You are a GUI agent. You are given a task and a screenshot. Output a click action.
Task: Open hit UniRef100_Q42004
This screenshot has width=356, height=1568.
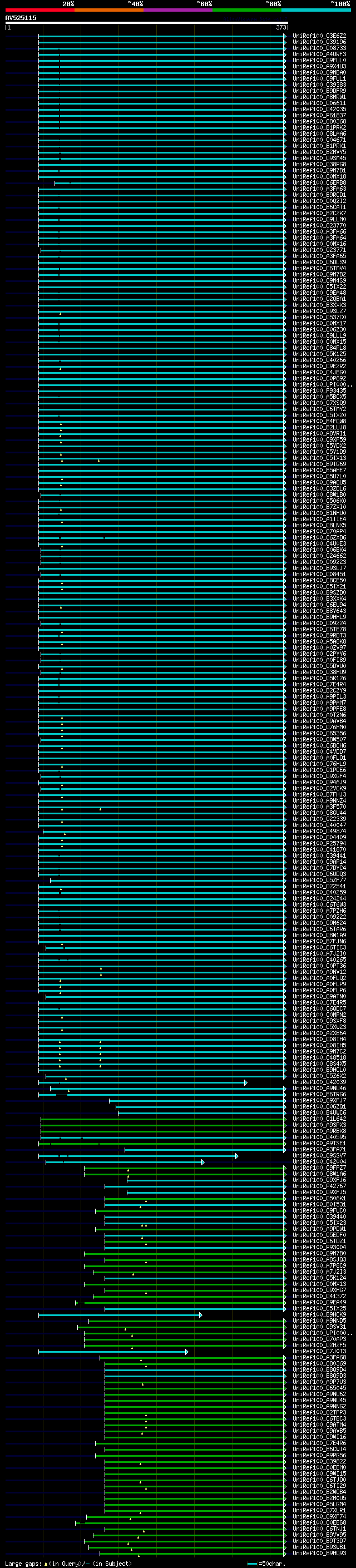pos(319,1161)
